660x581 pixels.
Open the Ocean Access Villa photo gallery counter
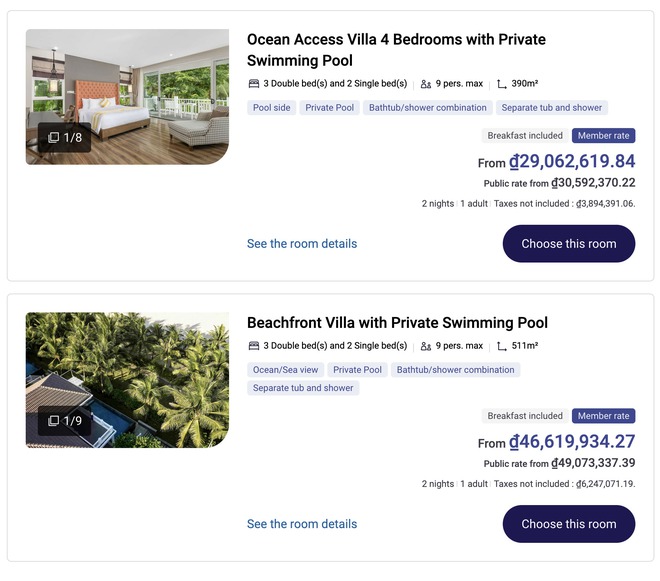(65, 137)
